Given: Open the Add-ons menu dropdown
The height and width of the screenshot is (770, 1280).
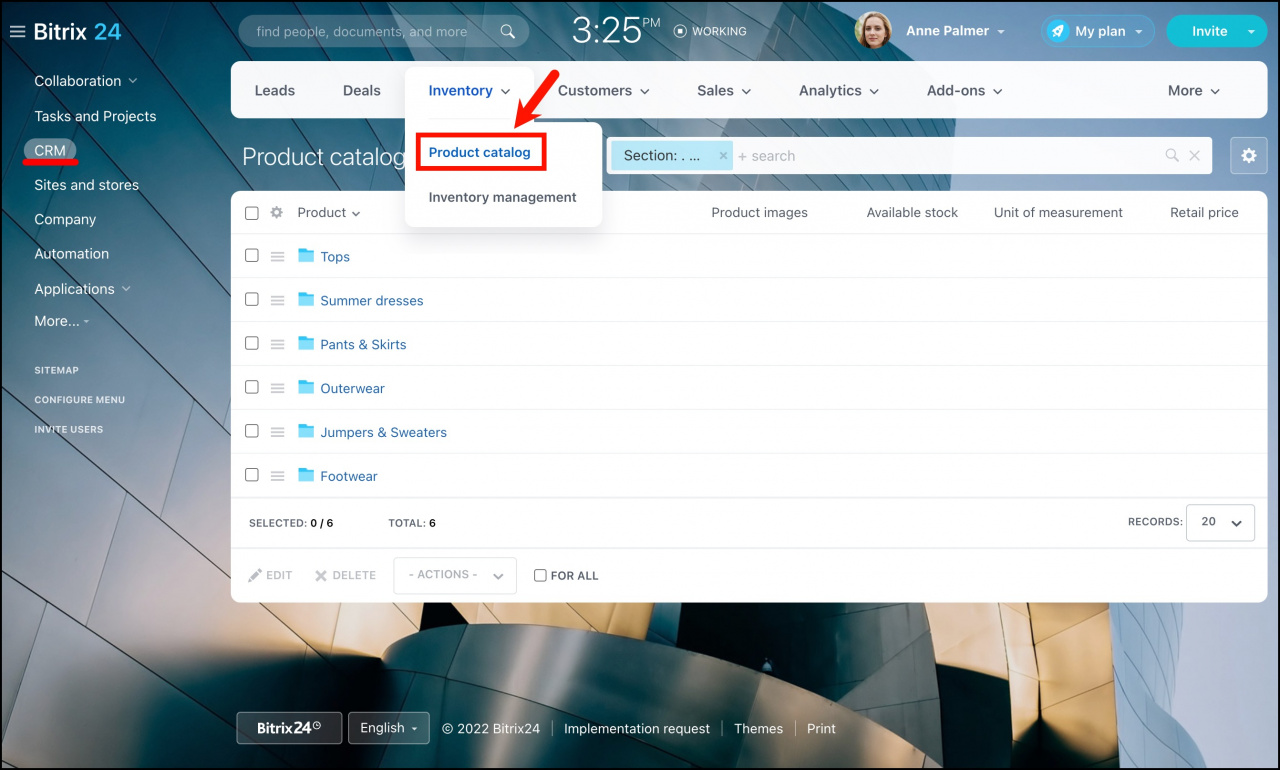Looking at the screenshot, I should coord(965,91).
